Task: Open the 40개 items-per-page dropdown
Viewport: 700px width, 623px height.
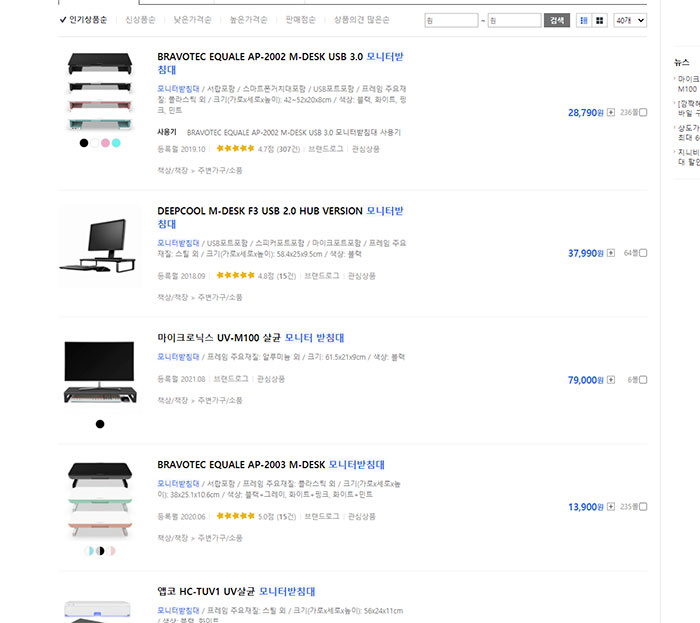Action: [x=630, y=21]
